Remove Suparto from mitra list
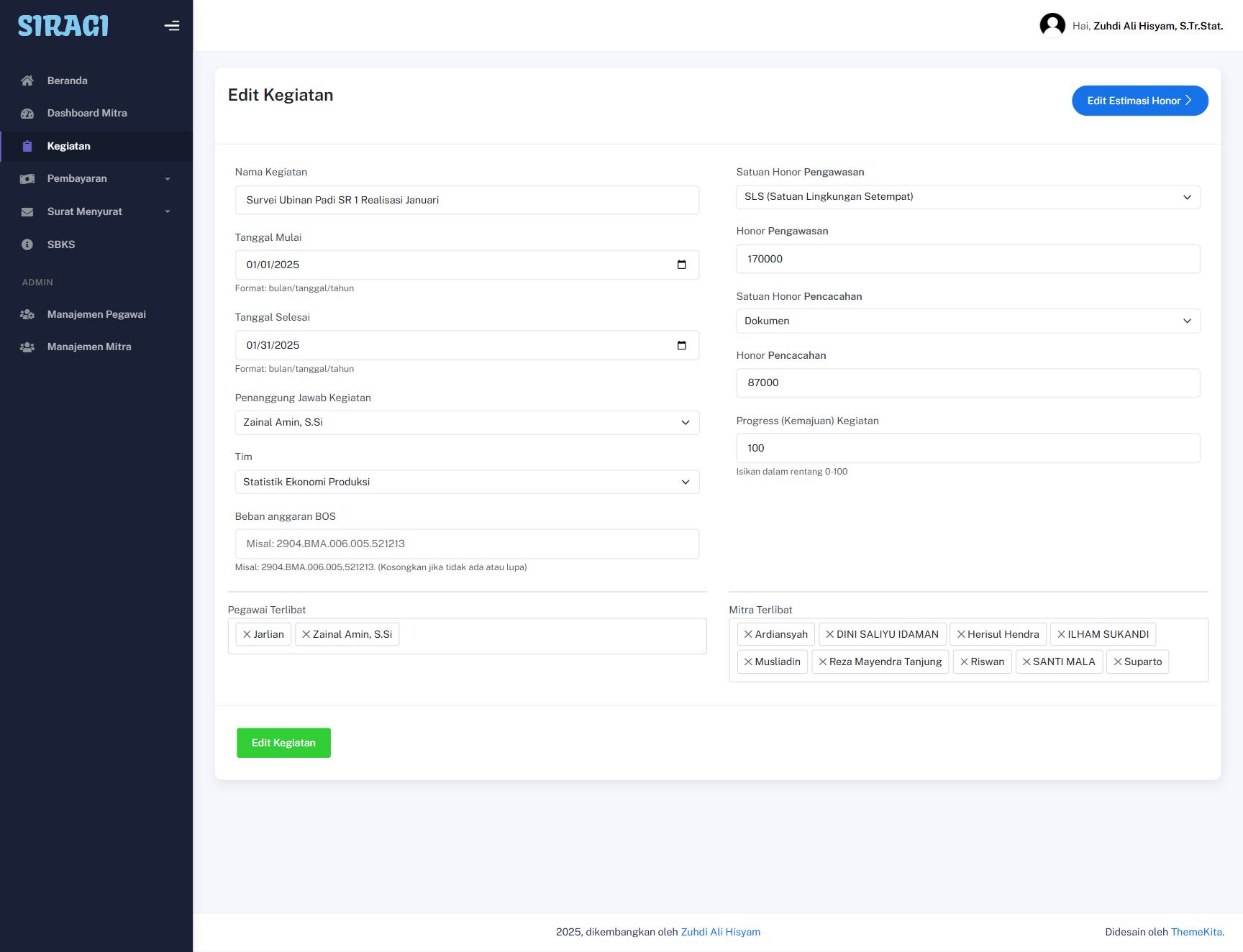Image resolution: width=1243 pixels, height=952 pixels. coord(1117,662)
